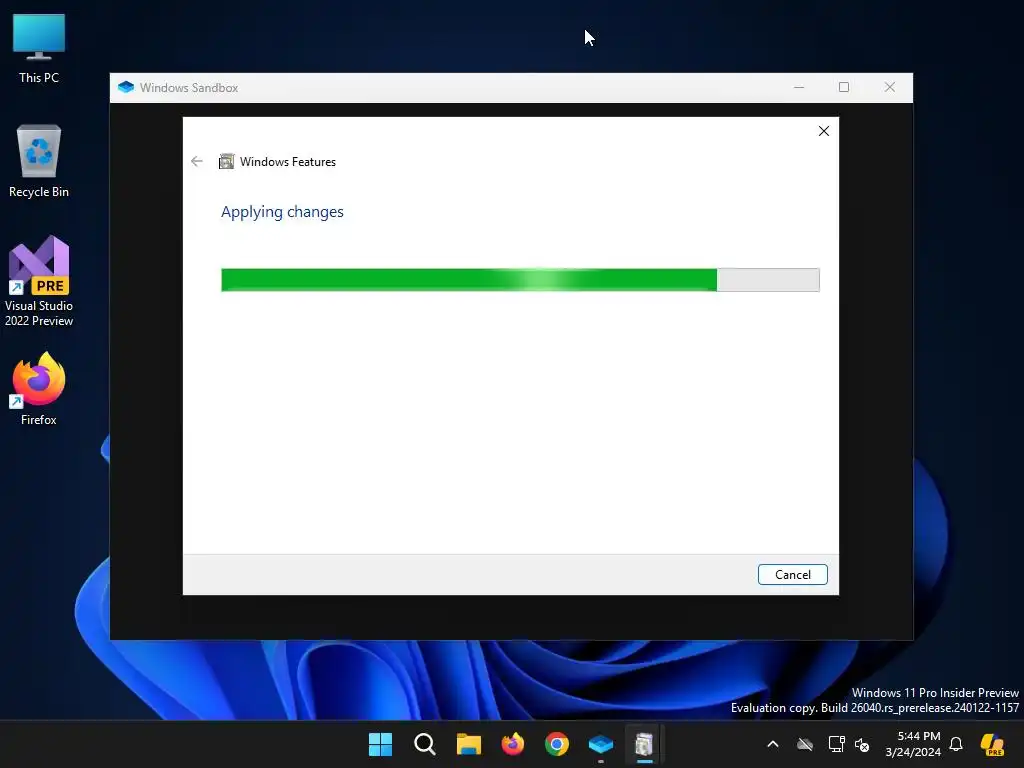Screen dimensions: 1024x768
Task: Open the Start menu
Action: [380, 744]
